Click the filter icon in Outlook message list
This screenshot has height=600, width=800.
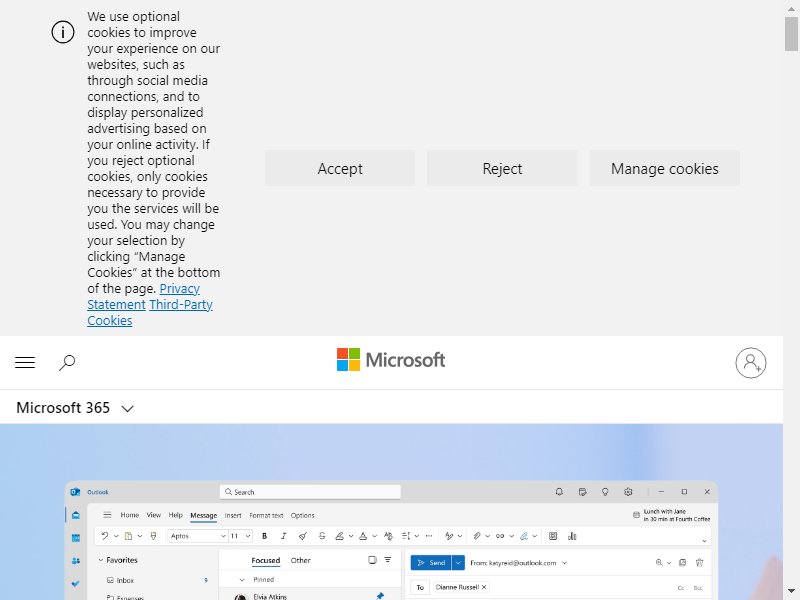pos(388,560)
